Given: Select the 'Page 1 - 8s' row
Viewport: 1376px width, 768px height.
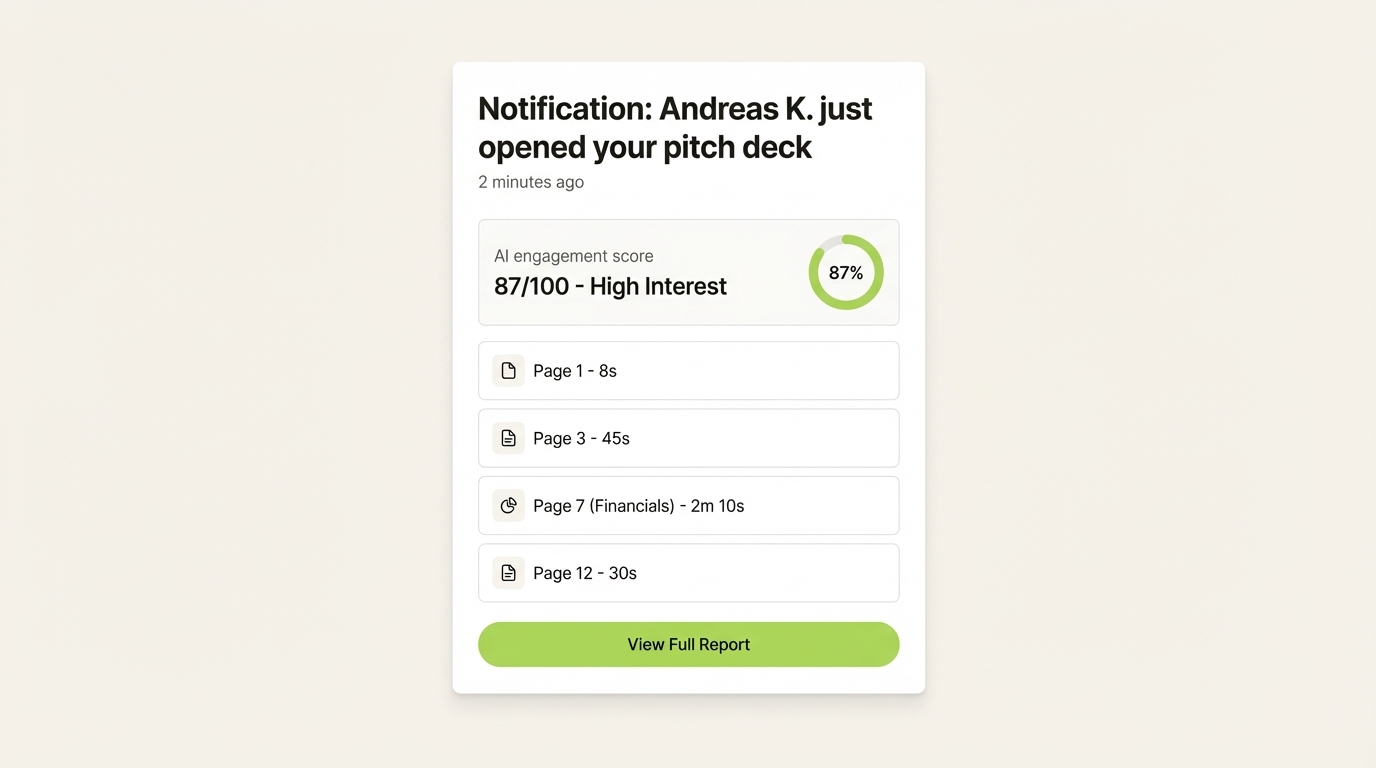Looking at the screenshot, I should [x=688, y=370].
